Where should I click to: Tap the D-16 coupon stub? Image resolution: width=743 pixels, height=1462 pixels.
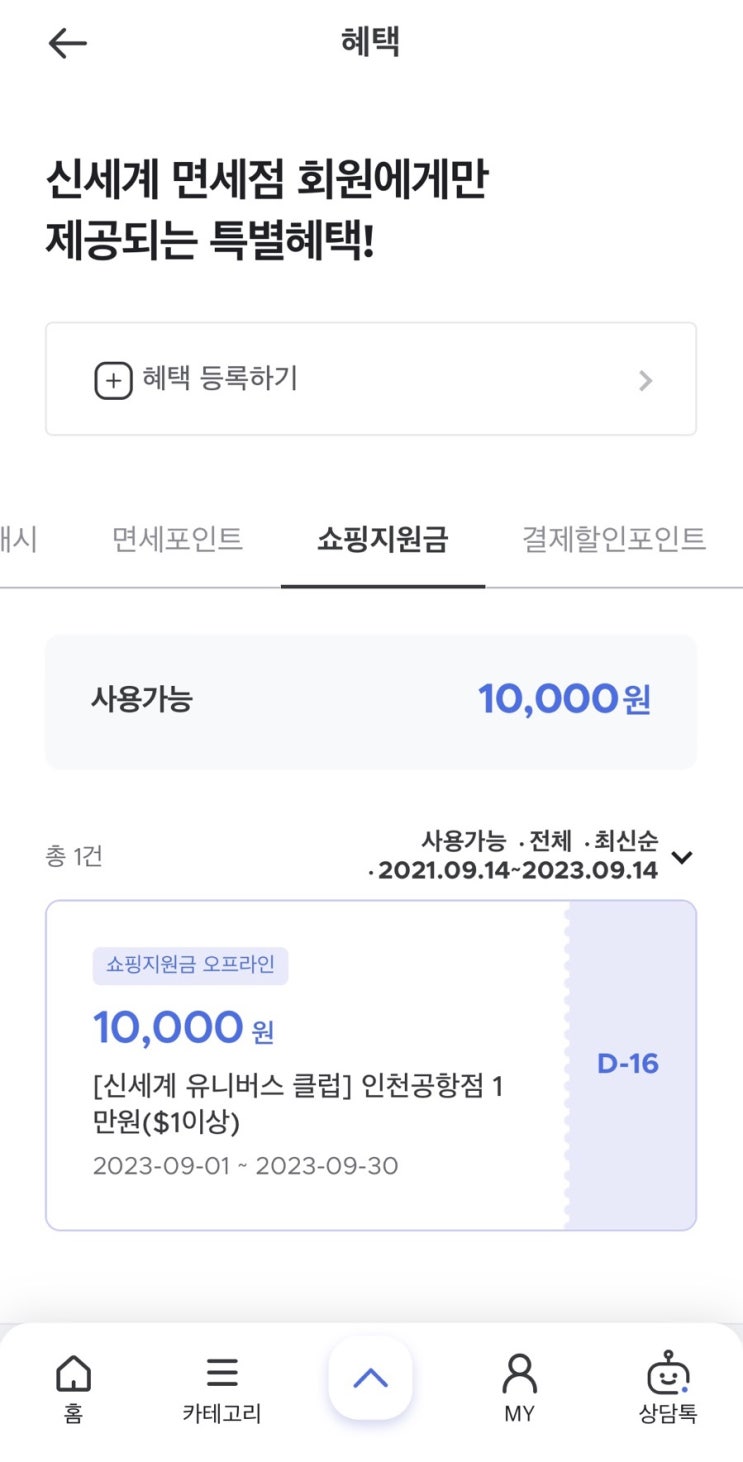point(628,1064)
